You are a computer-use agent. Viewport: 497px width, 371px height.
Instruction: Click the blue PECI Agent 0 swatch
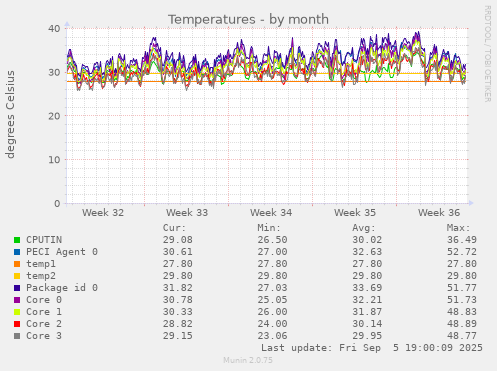tap(17, 252)
